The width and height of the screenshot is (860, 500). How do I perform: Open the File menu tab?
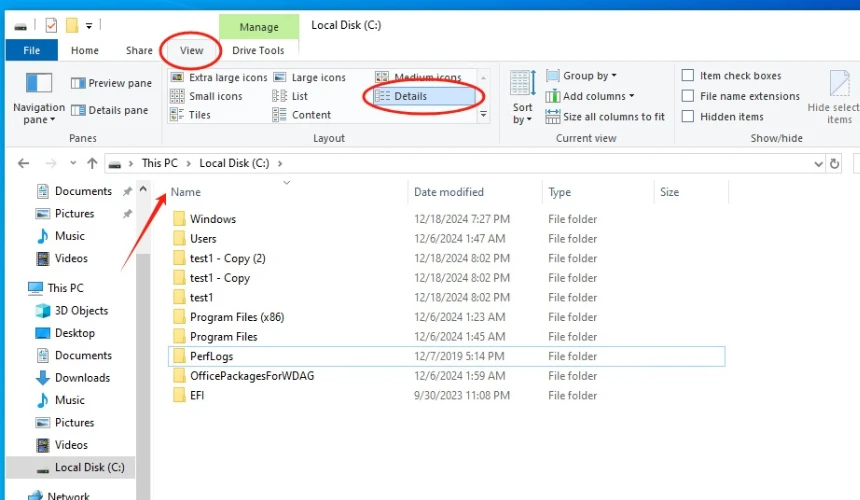[32, 51]
